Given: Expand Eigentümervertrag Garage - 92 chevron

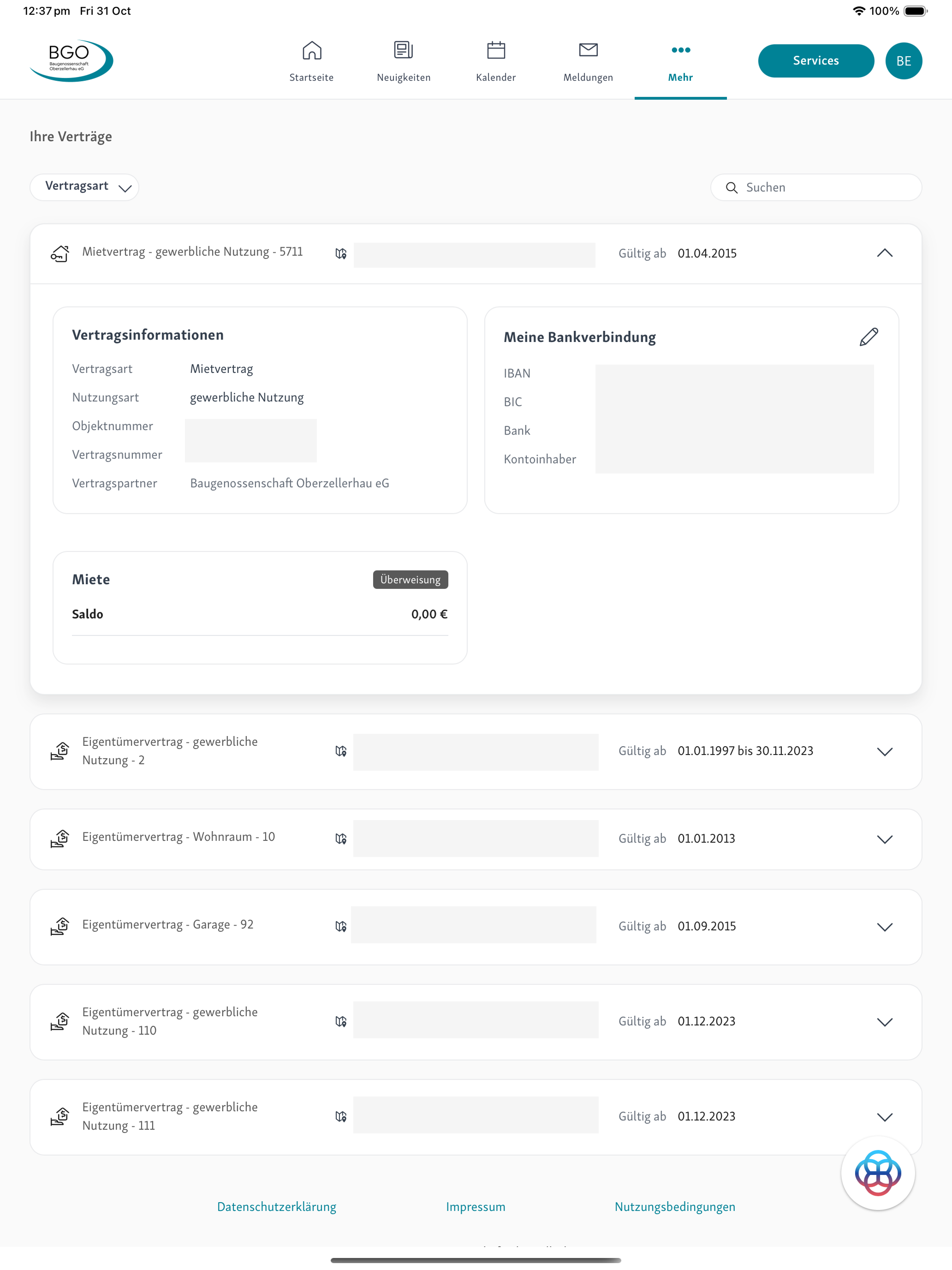Looking at the screenshot, I should click(884, 927).
